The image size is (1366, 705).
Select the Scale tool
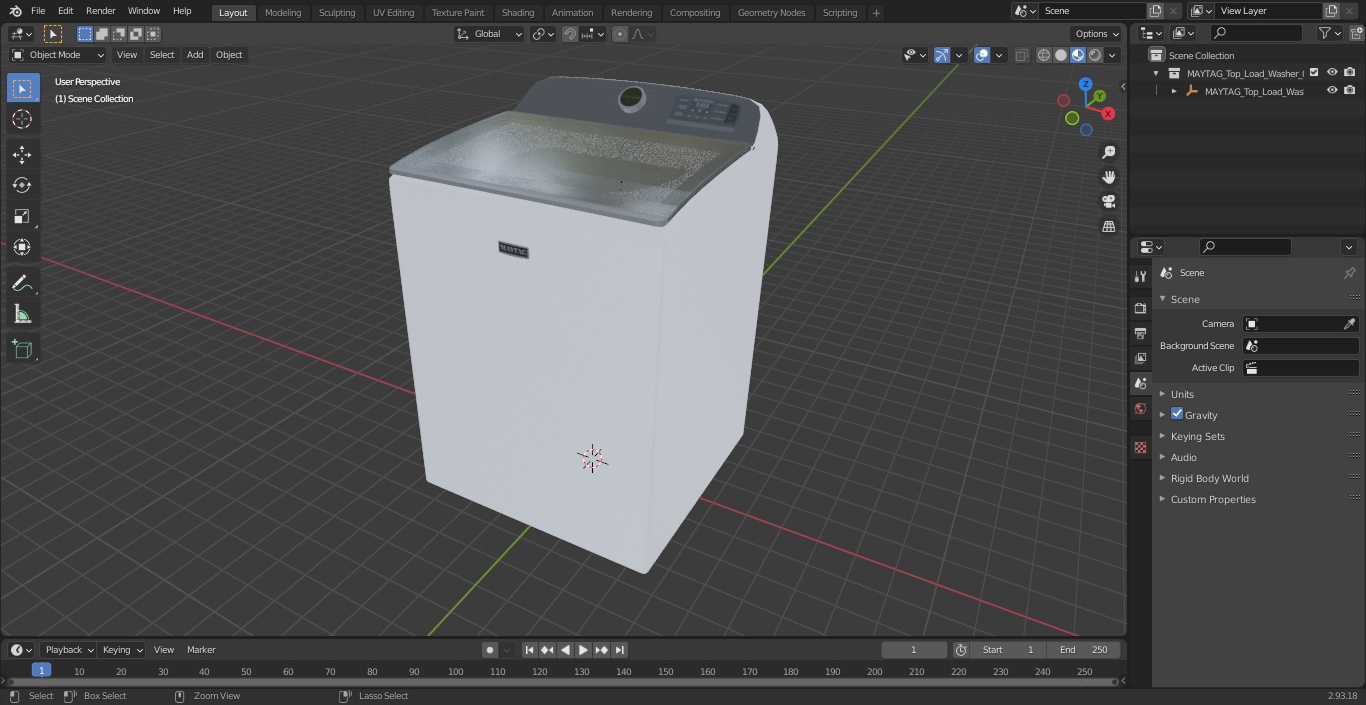tap(22, 216)
